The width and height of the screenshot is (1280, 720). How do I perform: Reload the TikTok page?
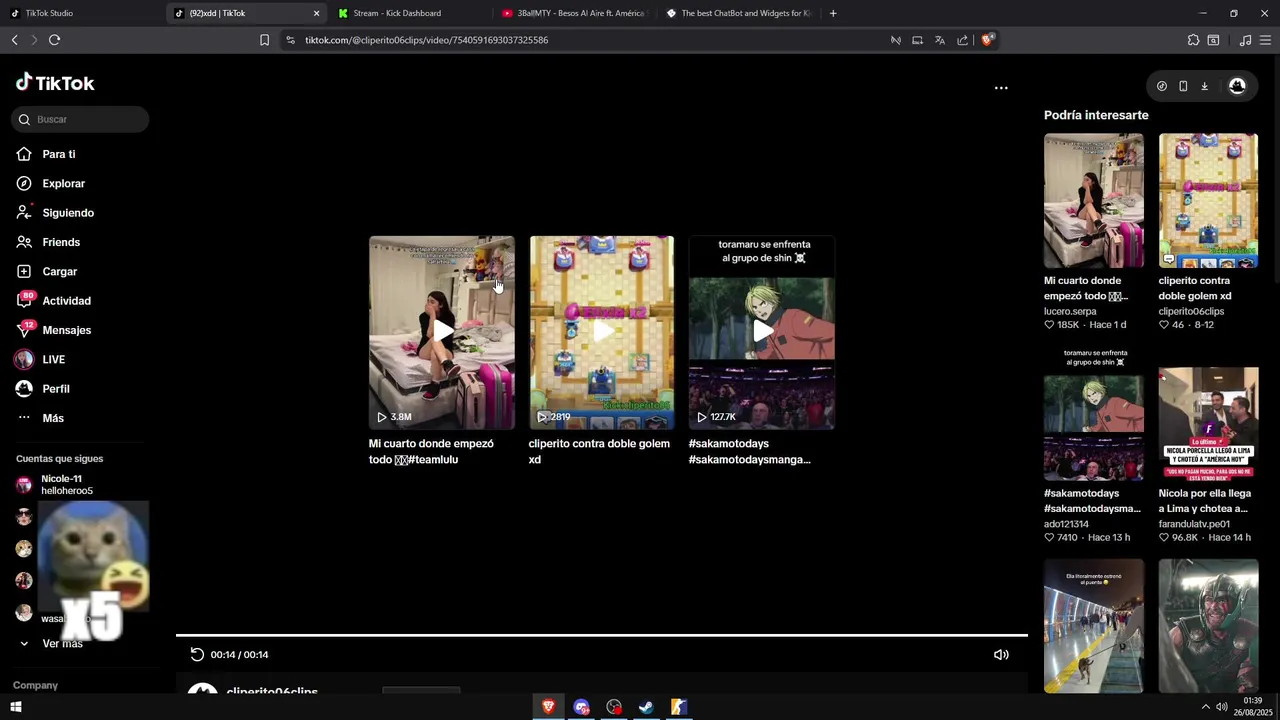click(x=54, y=40)
